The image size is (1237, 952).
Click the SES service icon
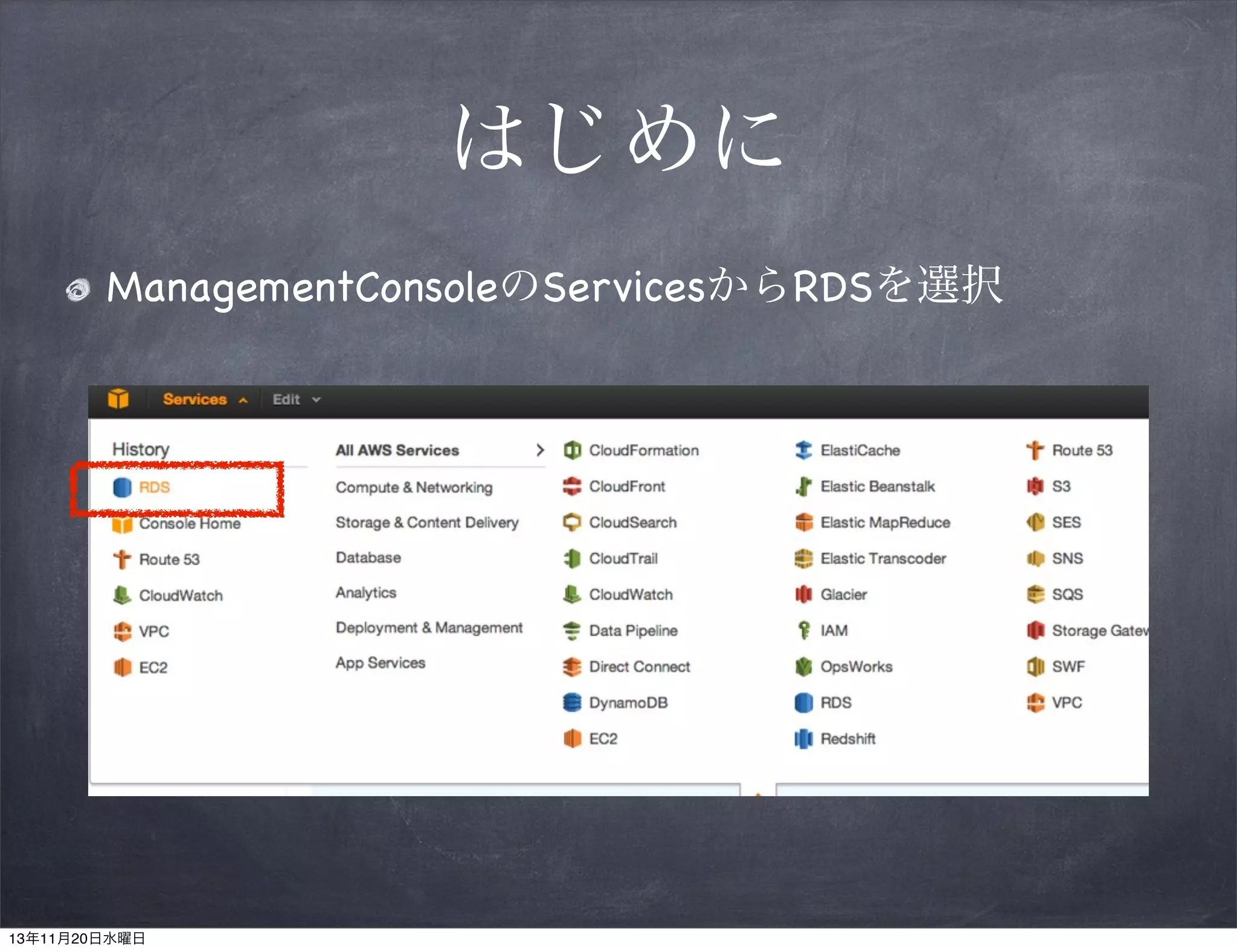pyautogui.click(x=1035, y=523)
